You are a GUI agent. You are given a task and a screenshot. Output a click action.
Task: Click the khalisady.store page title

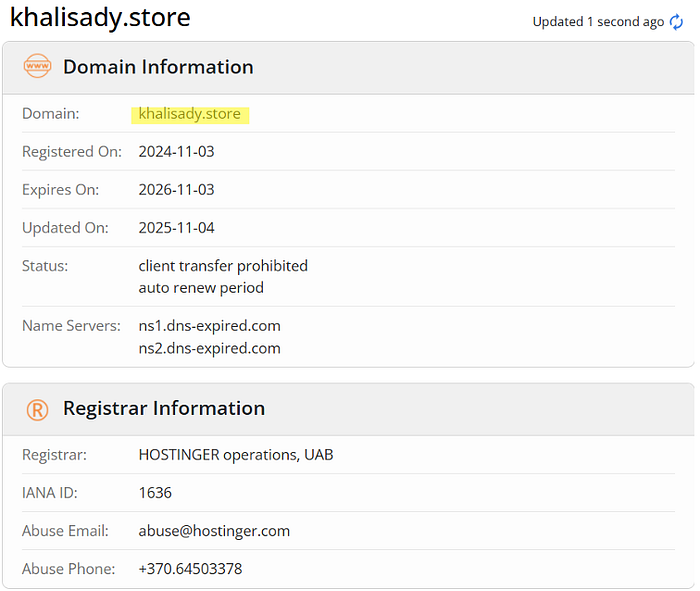100,18
